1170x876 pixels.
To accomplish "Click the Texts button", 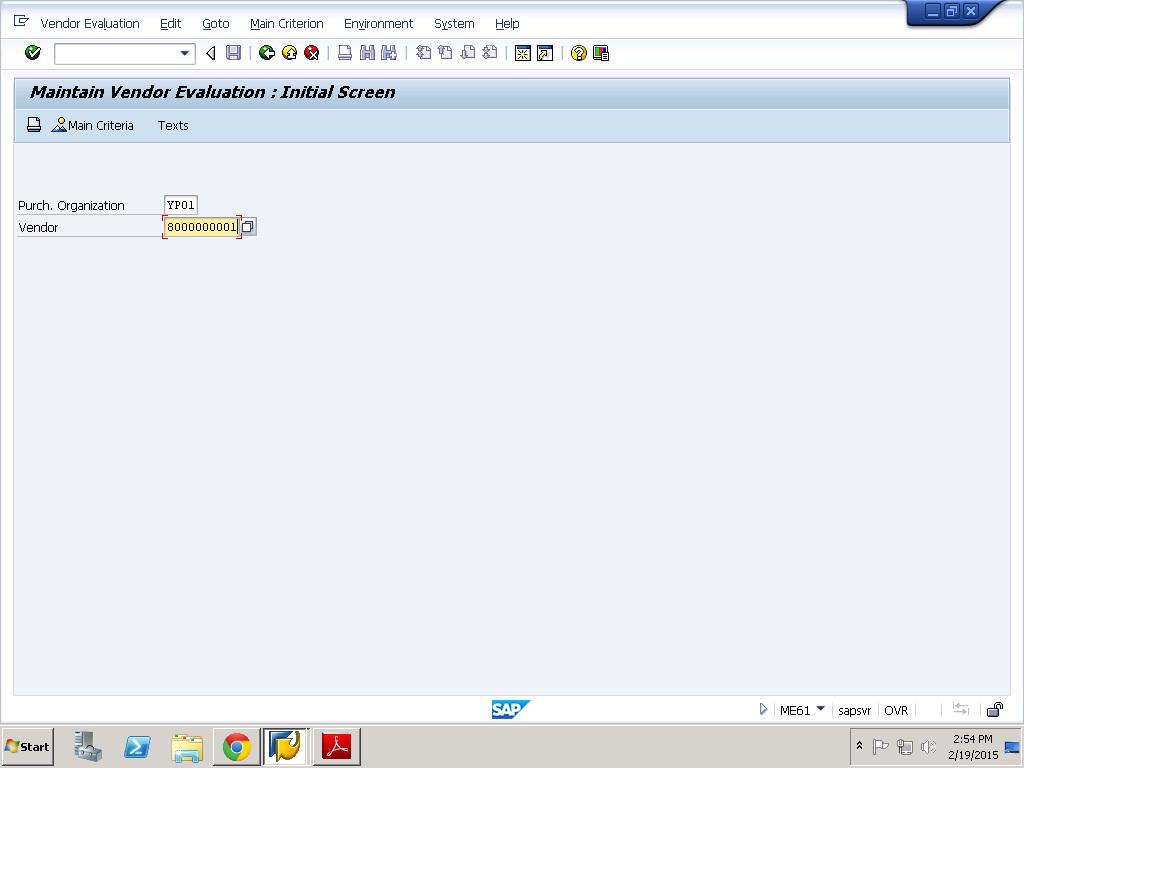I will pos(173,125).
